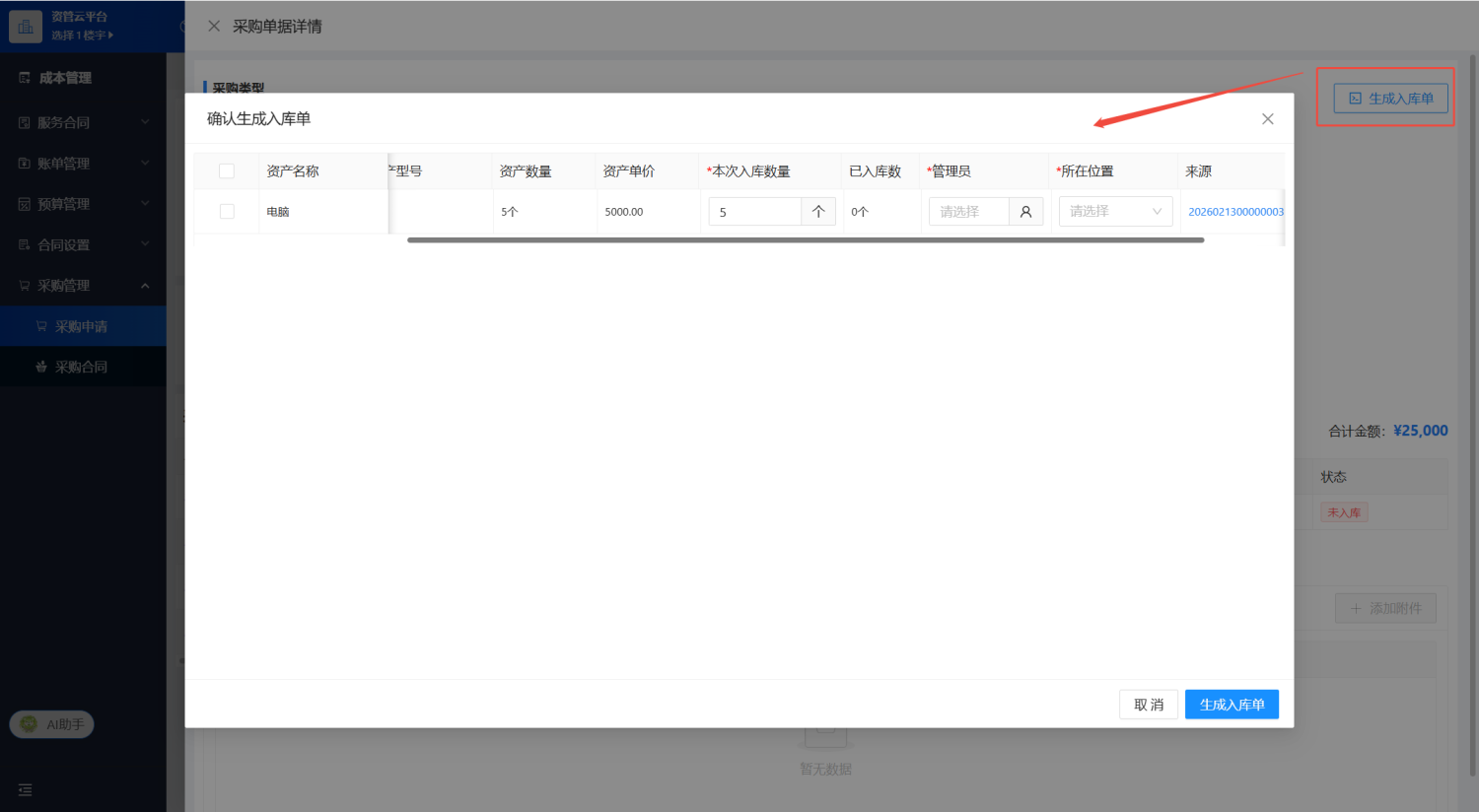Image resolution: width=1479 pixels, height=812 pixels.
Task: Click the 采购申请 cart icon in sidebar
Action: pyautogui.click(x=41, y=326)
